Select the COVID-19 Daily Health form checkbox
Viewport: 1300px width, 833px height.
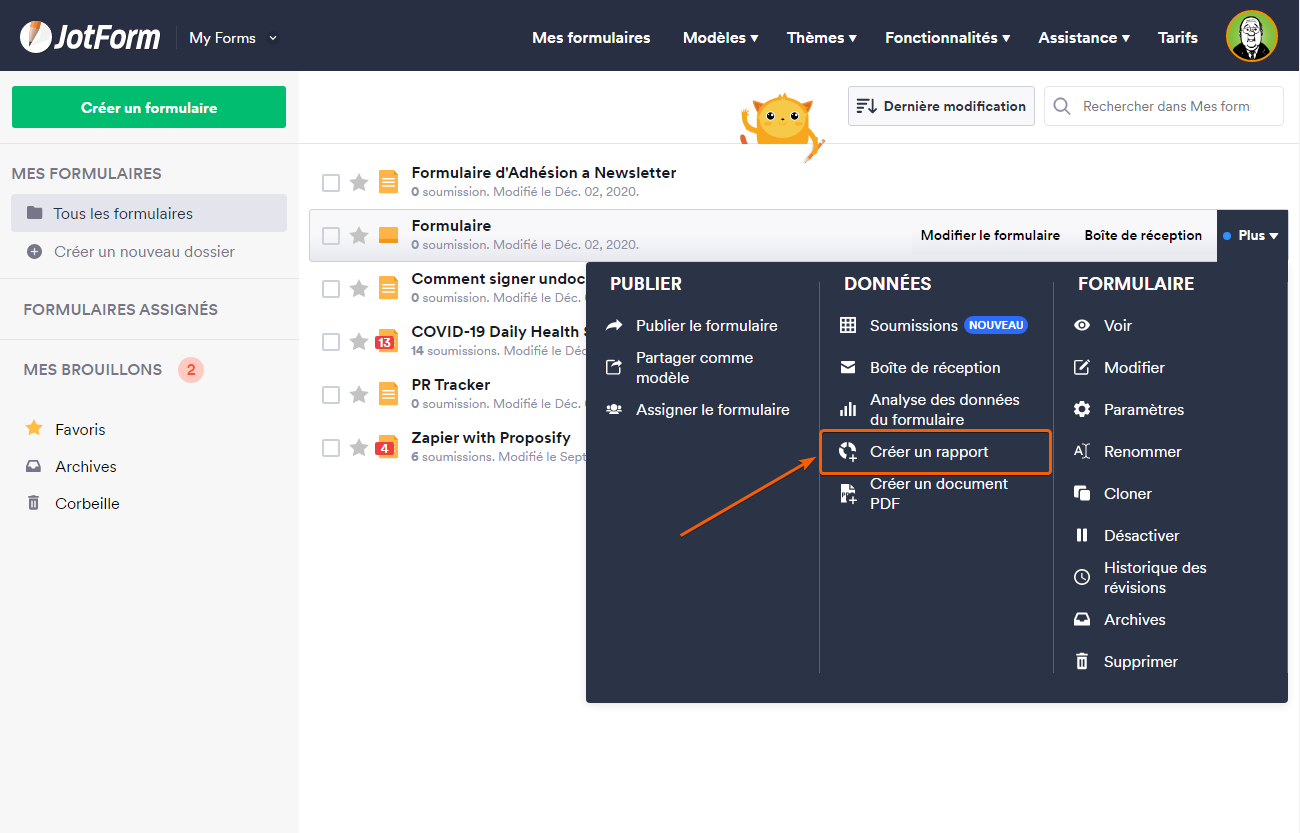(x=331, y=342)
